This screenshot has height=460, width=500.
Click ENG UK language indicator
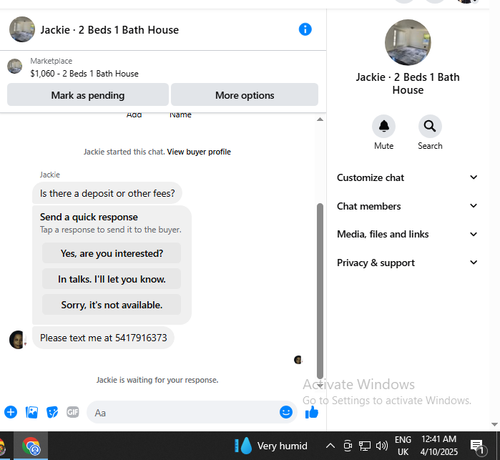403,446
